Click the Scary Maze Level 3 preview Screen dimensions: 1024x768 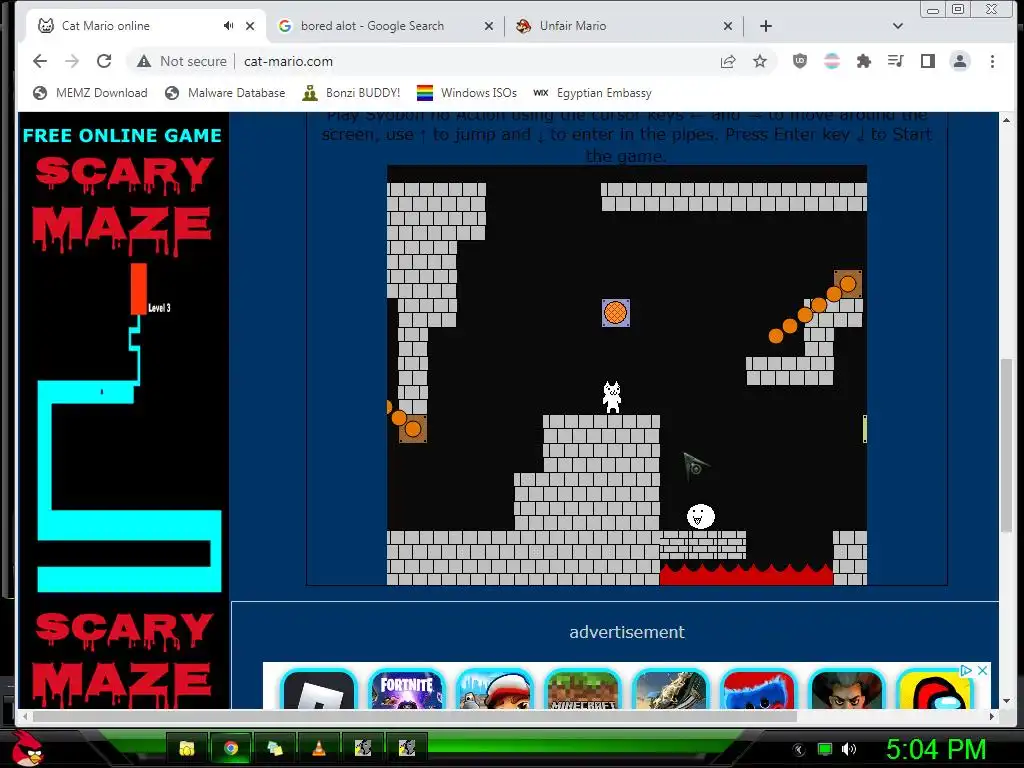point(129,428)
